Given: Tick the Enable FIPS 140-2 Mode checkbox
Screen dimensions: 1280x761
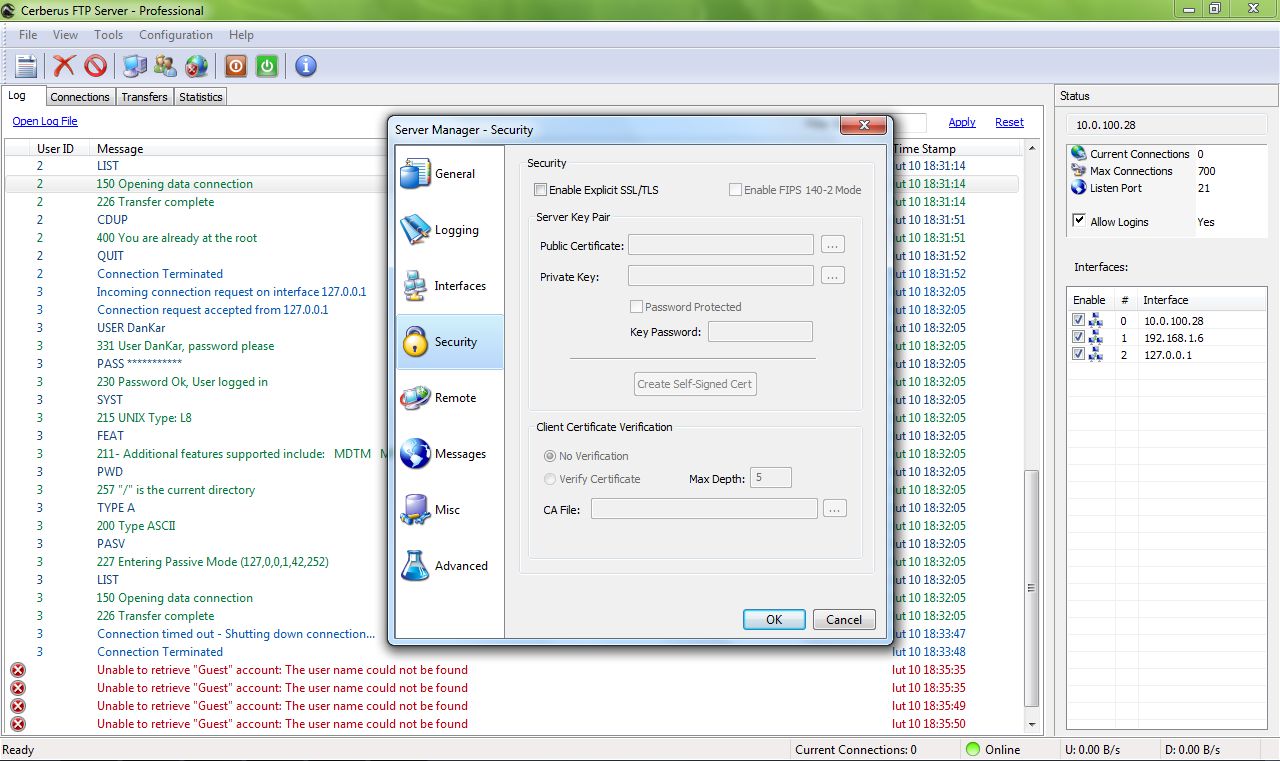Looking at the screenshot, I should click(x=736, y=190).
